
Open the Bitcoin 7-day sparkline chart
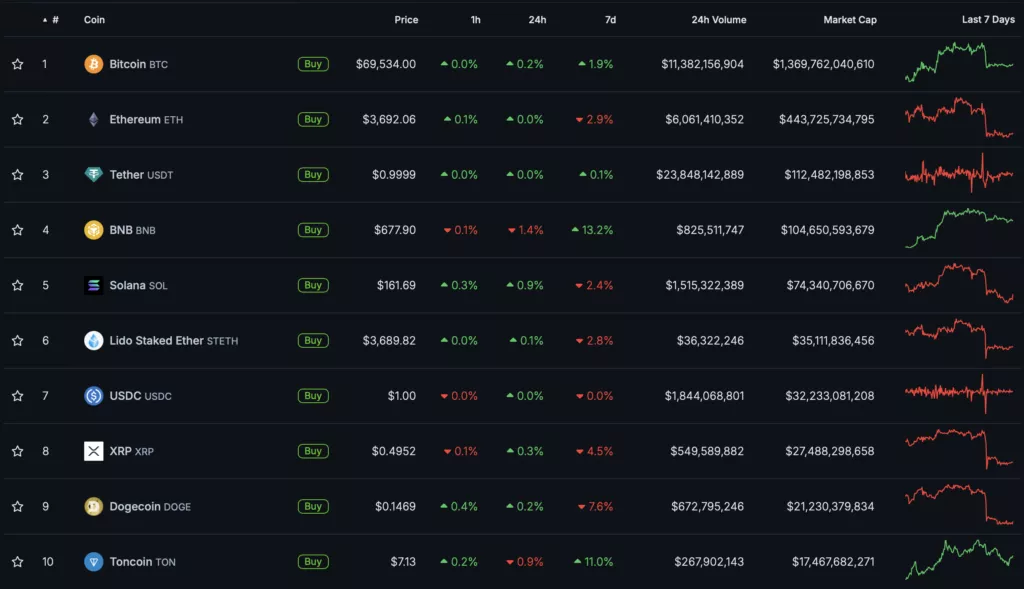pyautogui.click(x=959, y=62)
